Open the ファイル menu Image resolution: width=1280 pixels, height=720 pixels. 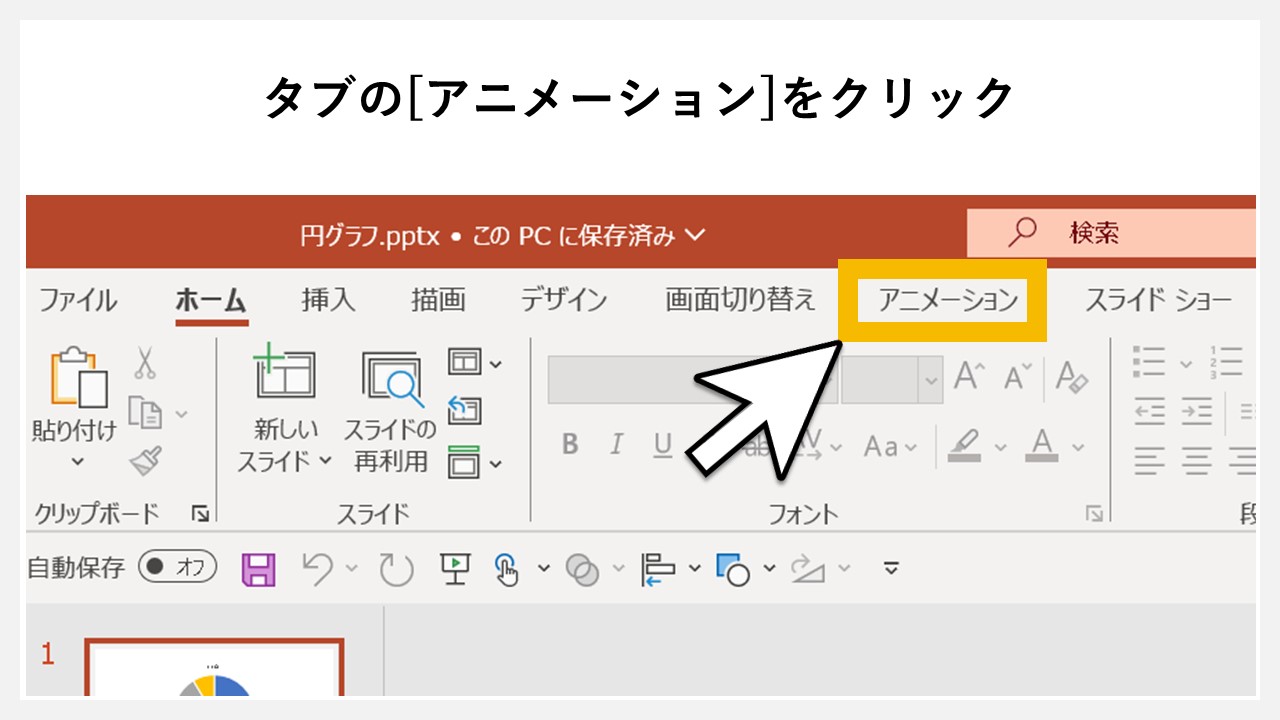click(x=78, y=299)
